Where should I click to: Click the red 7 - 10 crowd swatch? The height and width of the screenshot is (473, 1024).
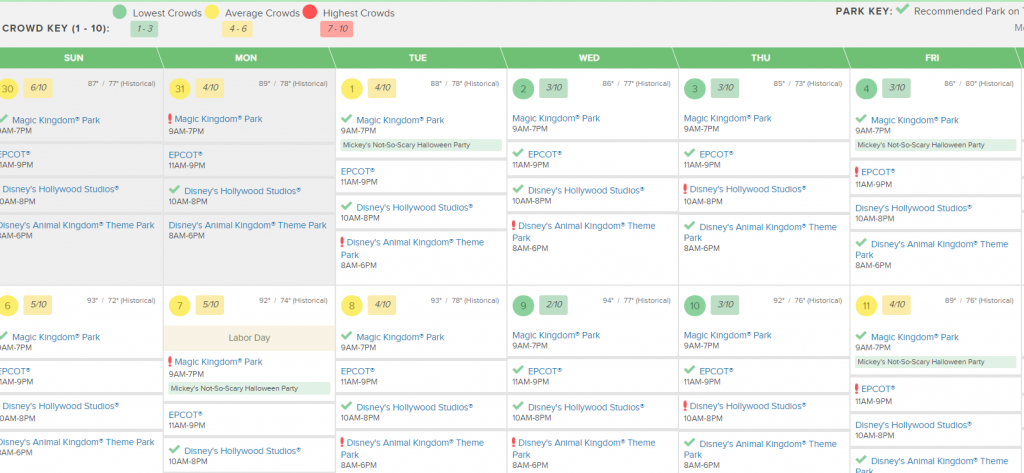pyautogui.click(x=336, y=29)
